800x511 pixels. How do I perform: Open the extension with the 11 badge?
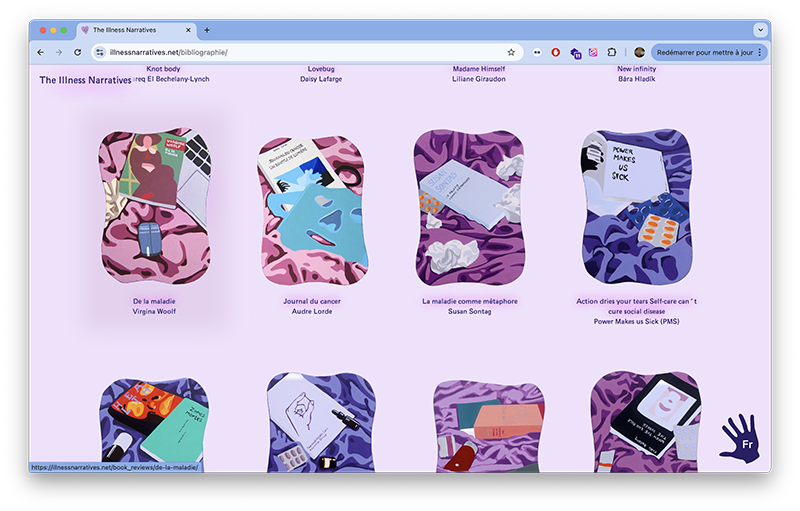pyautogui.click(x=576, y=53)
